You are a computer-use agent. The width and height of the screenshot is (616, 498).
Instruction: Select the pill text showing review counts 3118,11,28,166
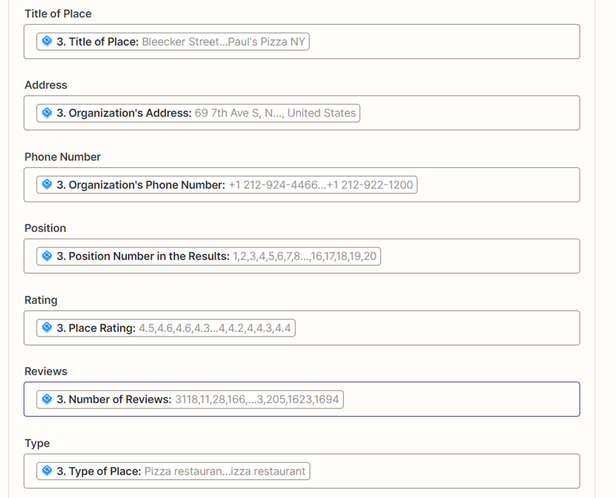(257, 400)
